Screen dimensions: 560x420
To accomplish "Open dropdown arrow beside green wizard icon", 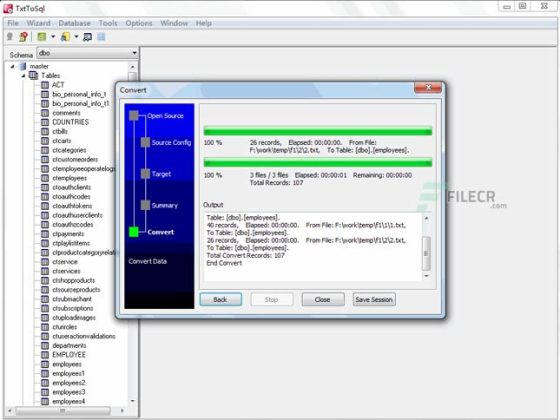I will (x=53, y=36).
